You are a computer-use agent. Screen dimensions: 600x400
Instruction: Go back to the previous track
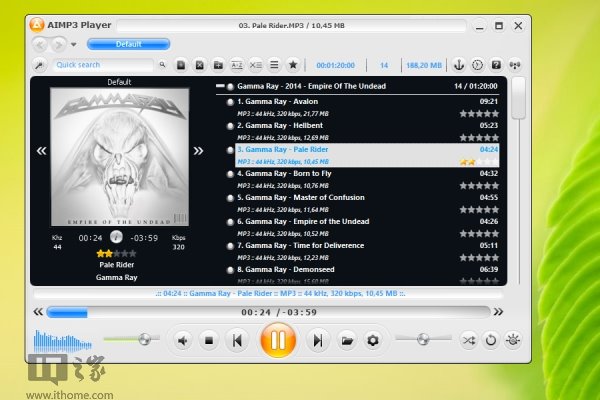pyautogui.click(x=237, y=341)
